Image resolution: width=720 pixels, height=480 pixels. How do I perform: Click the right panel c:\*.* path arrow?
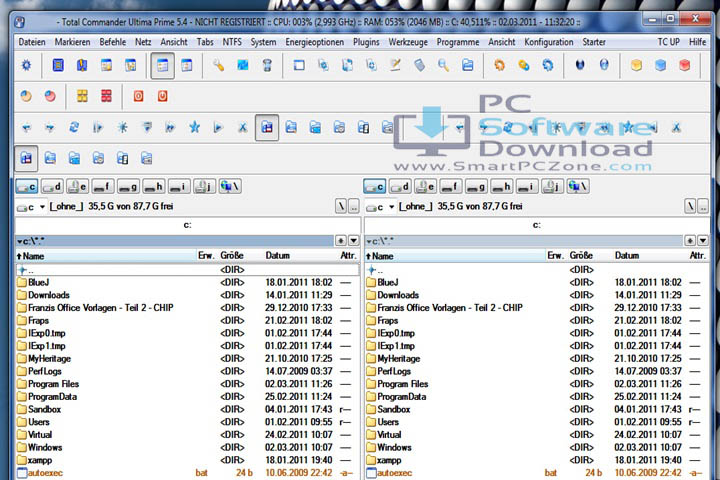pyautogui.click(x=369, y=241)
